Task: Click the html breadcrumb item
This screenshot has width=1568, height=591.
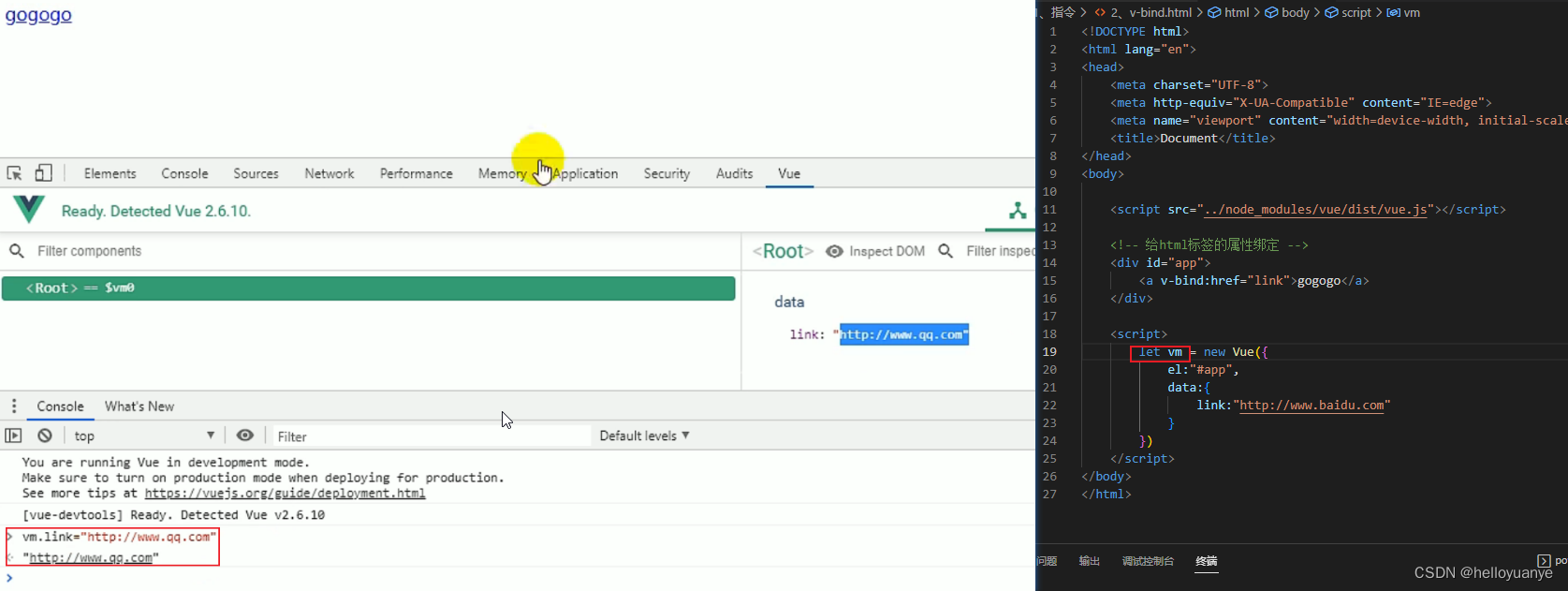Action: coord(1229,12)
